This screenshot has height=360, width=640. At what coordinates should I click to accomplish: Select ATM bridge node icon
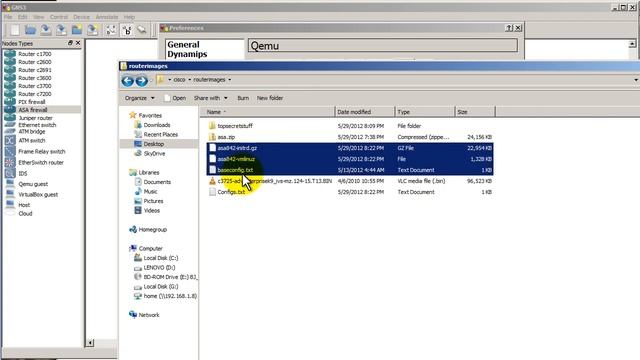click(10, 131)
